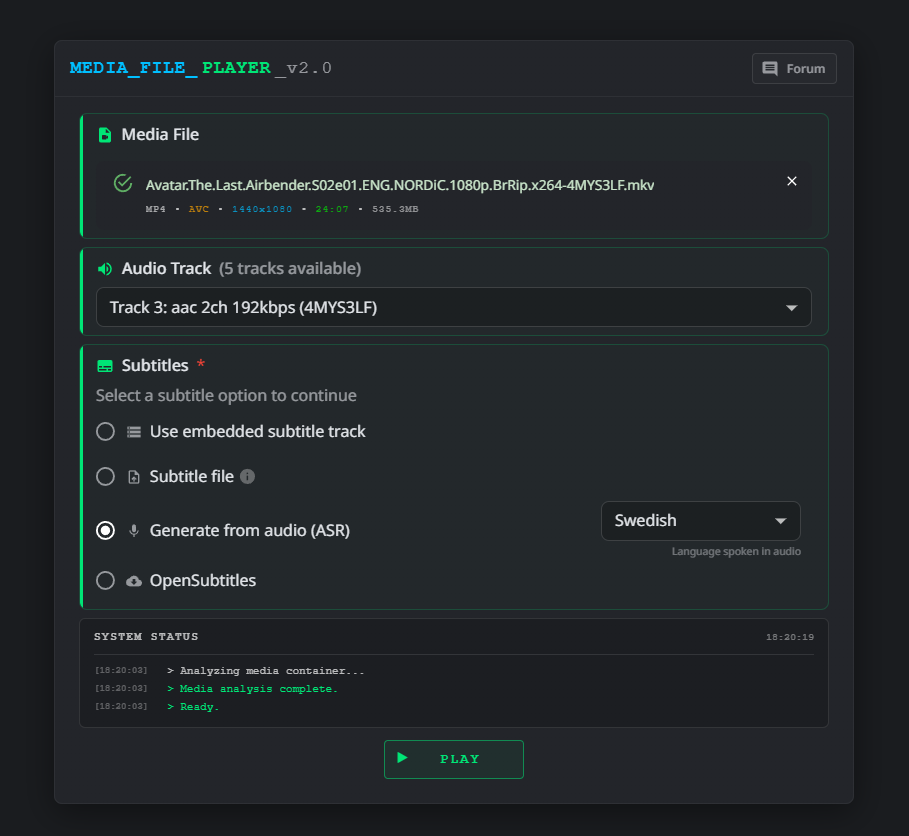This screenshot has width=909, height=836.
Task: Click the Forum chat bubble icon
Action: [769, 68]
